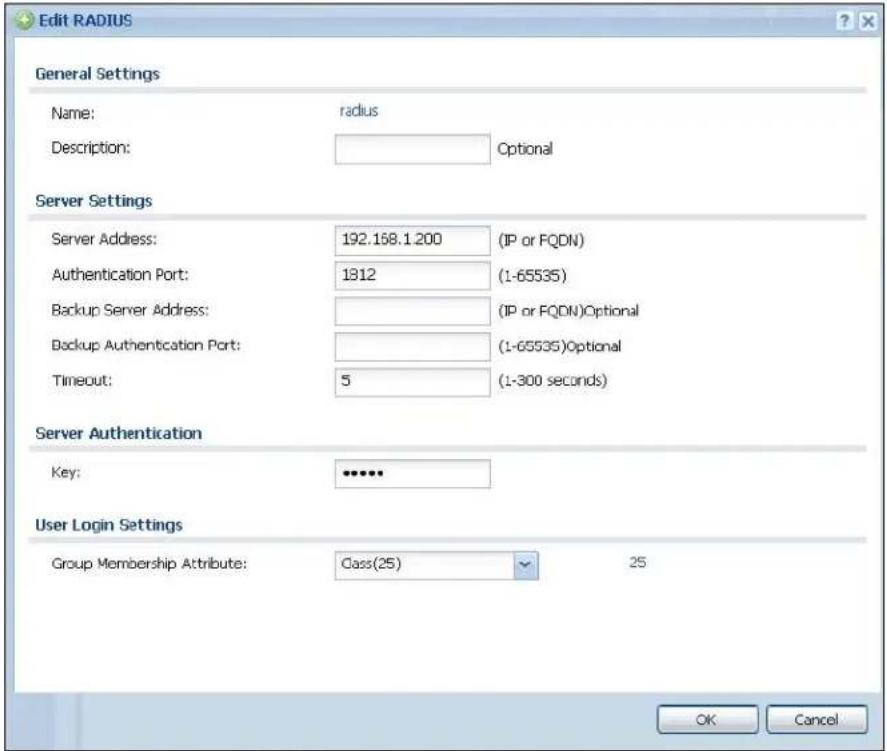
Task: Click the "Name:" label
Action: click(73, 113)
